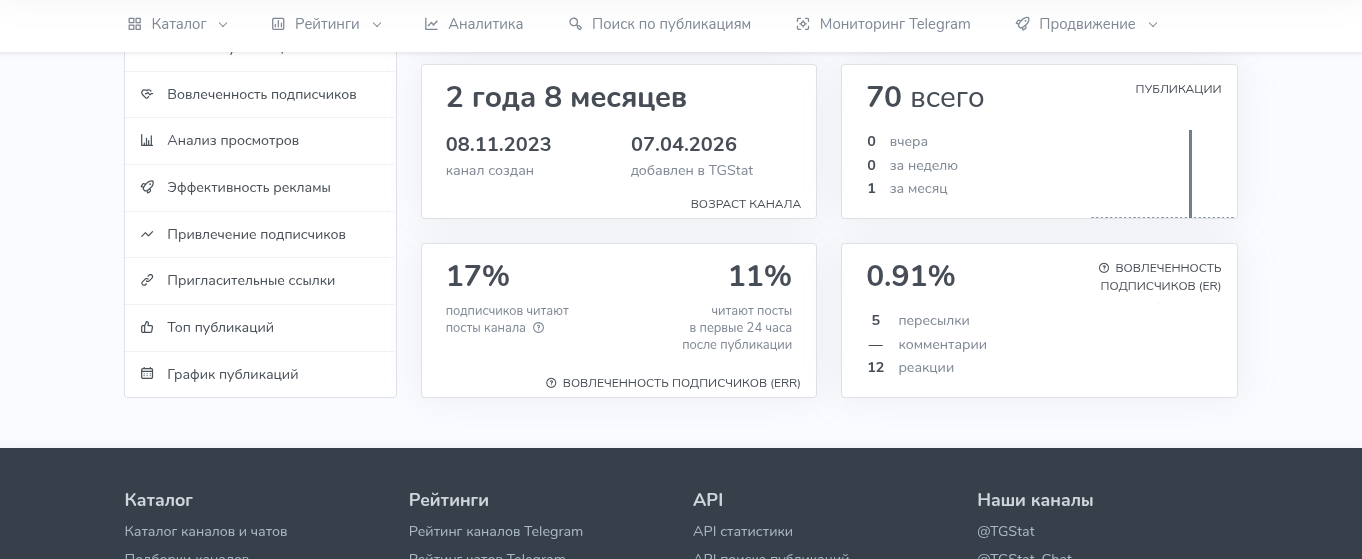Expand the Рейтинги dropdown chevron
Screen dimensions: 1362x559
click(377, 24)
